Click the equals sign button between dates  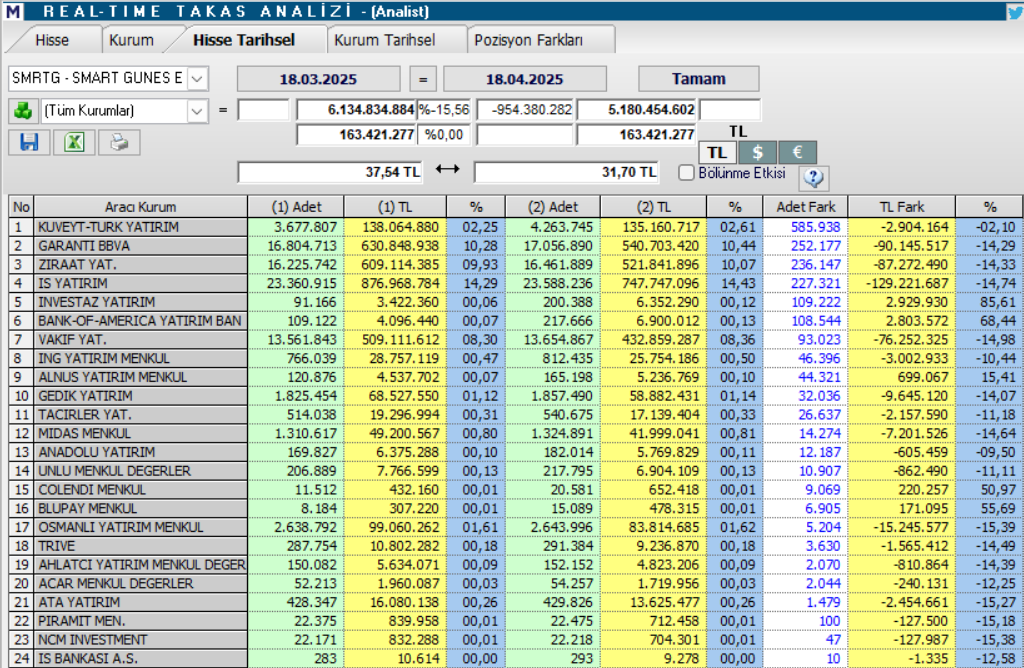pos(423,79)
